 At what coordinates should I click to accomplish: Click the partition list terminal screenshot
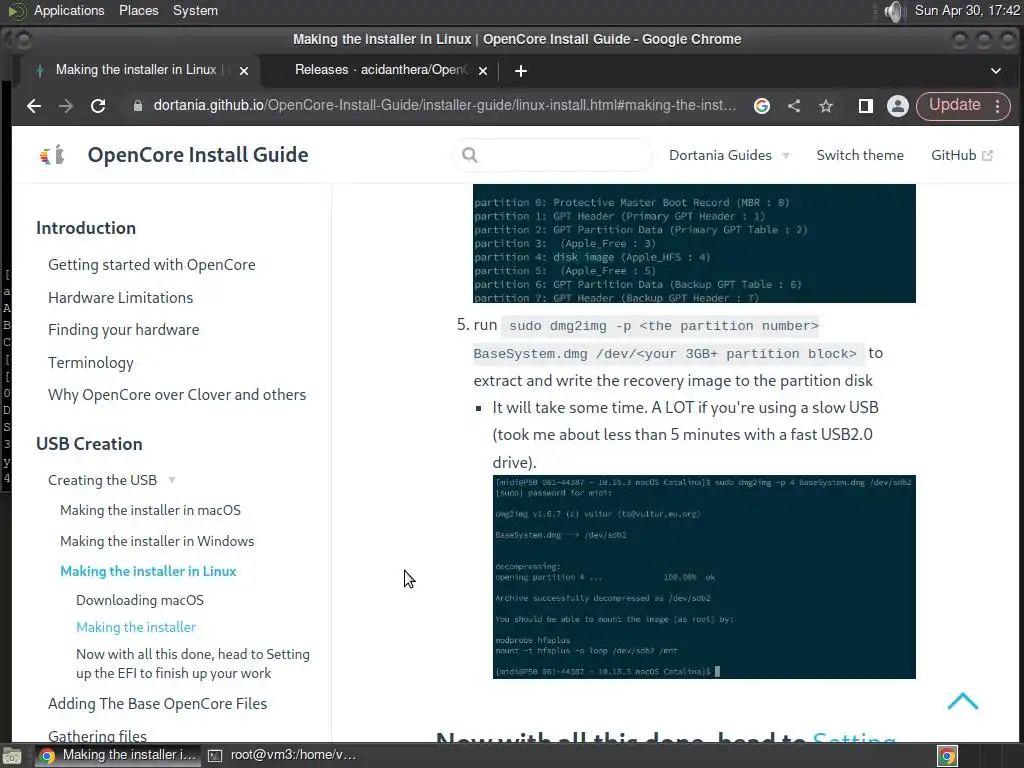pyautogui.click(x=694, y=244)
